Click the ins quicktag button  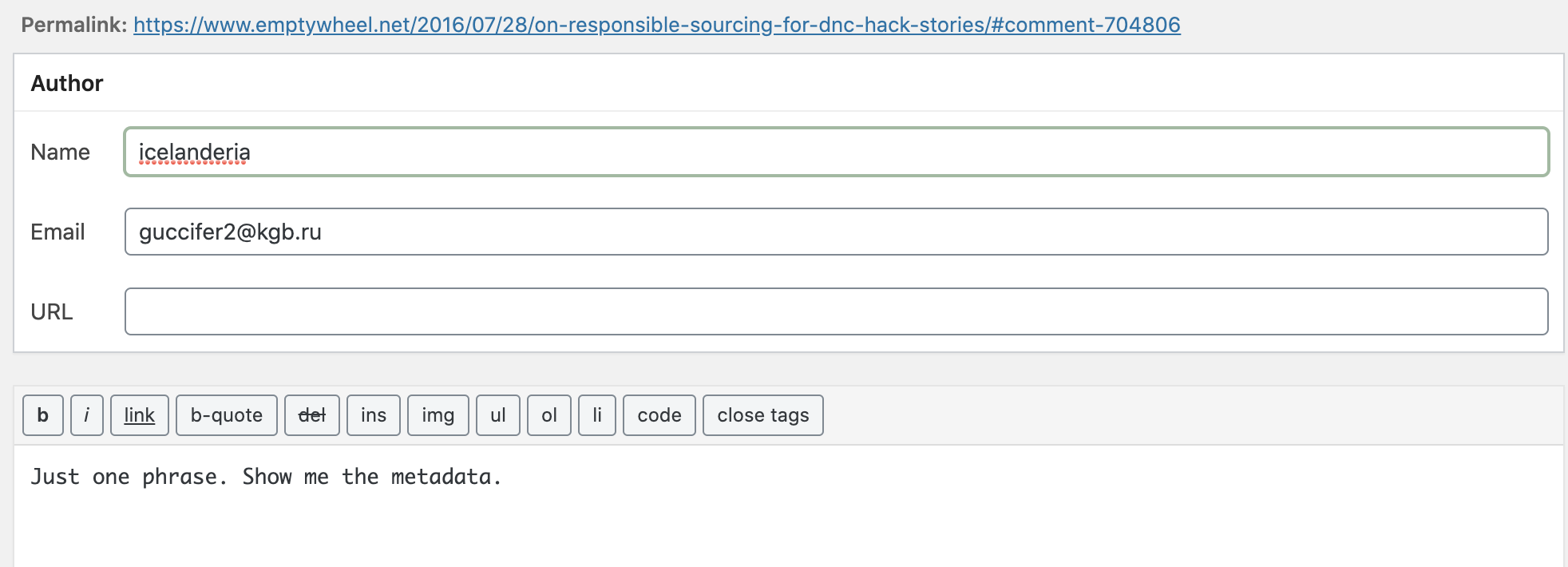click(374, 415)
